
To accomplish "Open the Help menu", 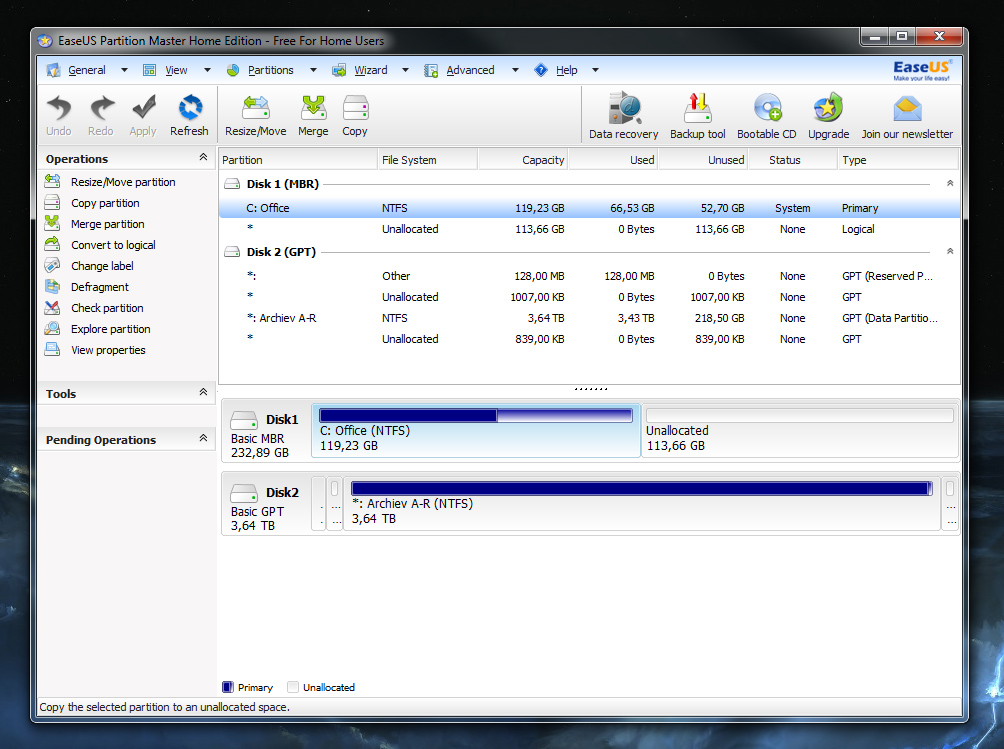I will tap(567, 70).
